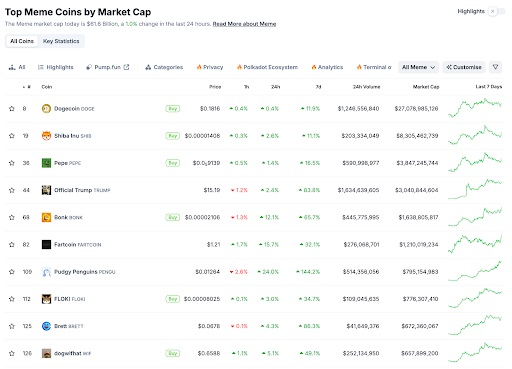The width and height of the screenshot is (512, 369).
Task: Click the Pudgy Penguins coin logo
Action: (46, 272)
